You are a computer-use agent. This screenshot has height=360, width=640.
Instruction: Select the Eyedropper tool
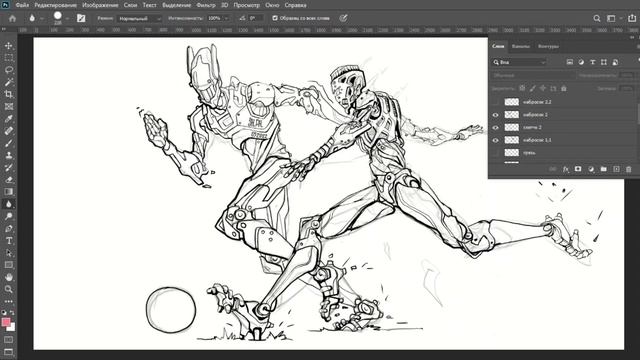point(9,119)
